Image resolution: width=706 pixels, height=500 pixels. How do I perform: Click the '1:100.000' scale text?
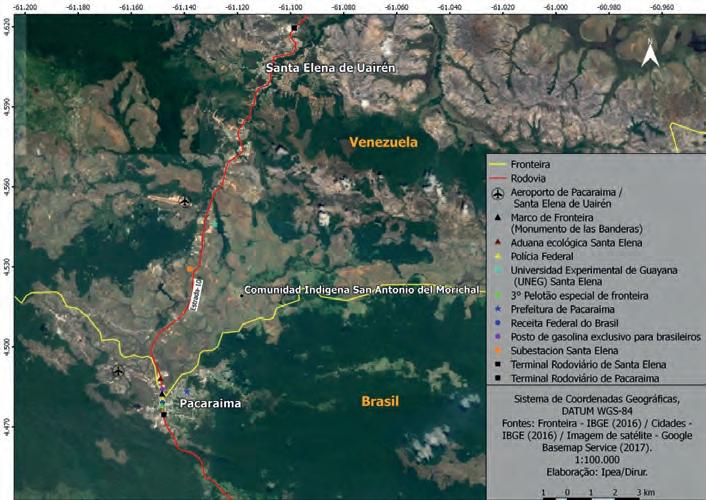tap(597, 460)
